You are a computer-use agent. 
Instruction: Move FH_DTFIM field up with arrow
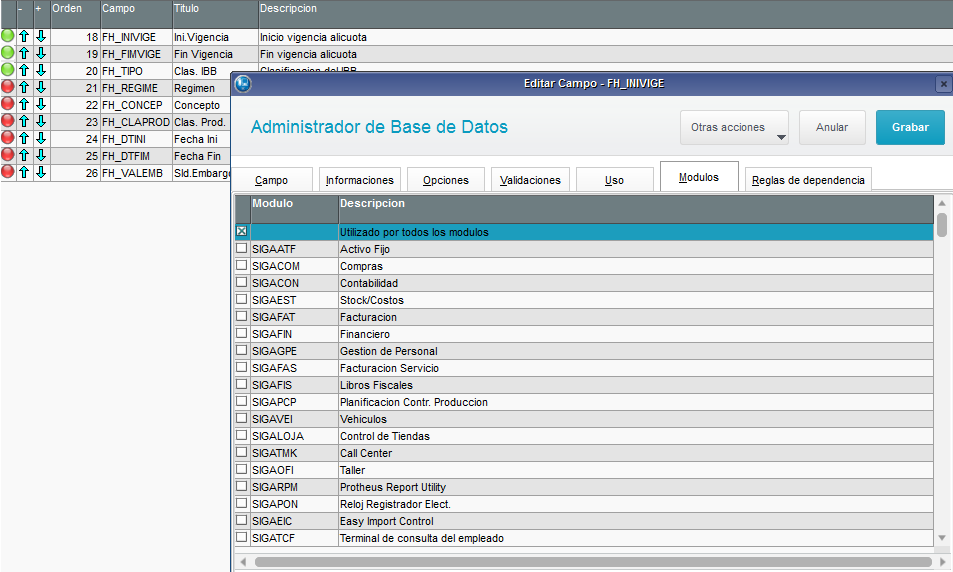point(24,156)
